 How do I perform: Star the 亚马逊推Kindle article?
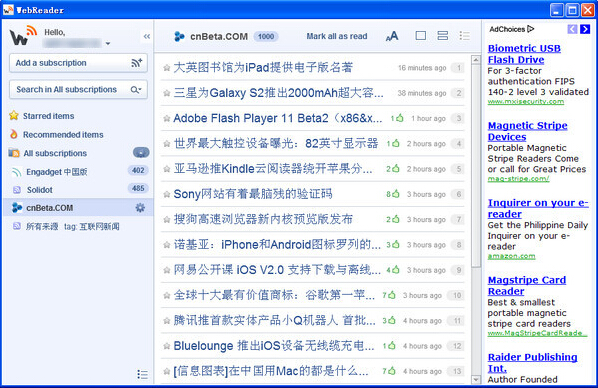point(167,169)
